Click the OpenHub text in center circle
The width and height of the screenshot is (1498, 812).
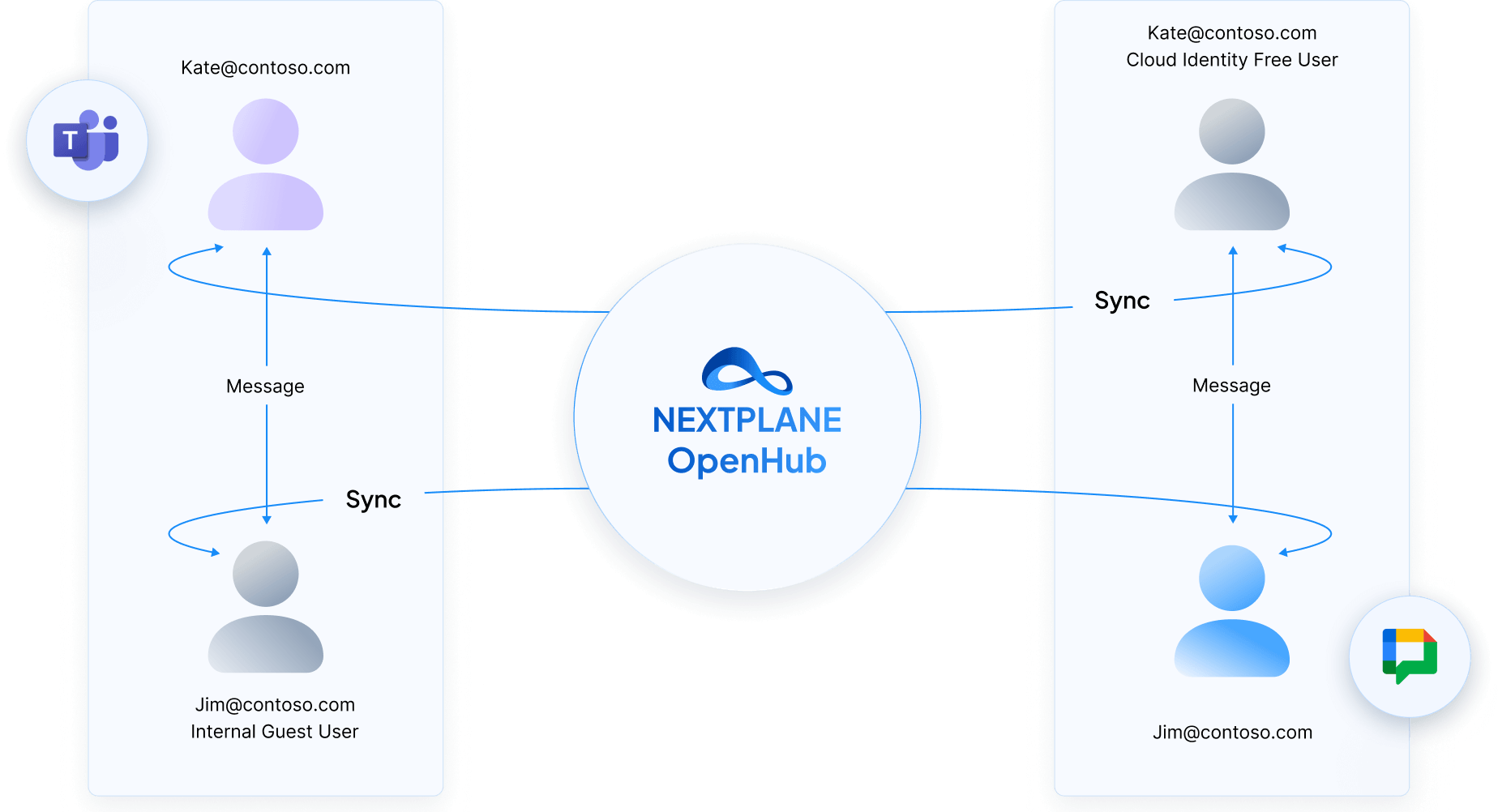747,461
